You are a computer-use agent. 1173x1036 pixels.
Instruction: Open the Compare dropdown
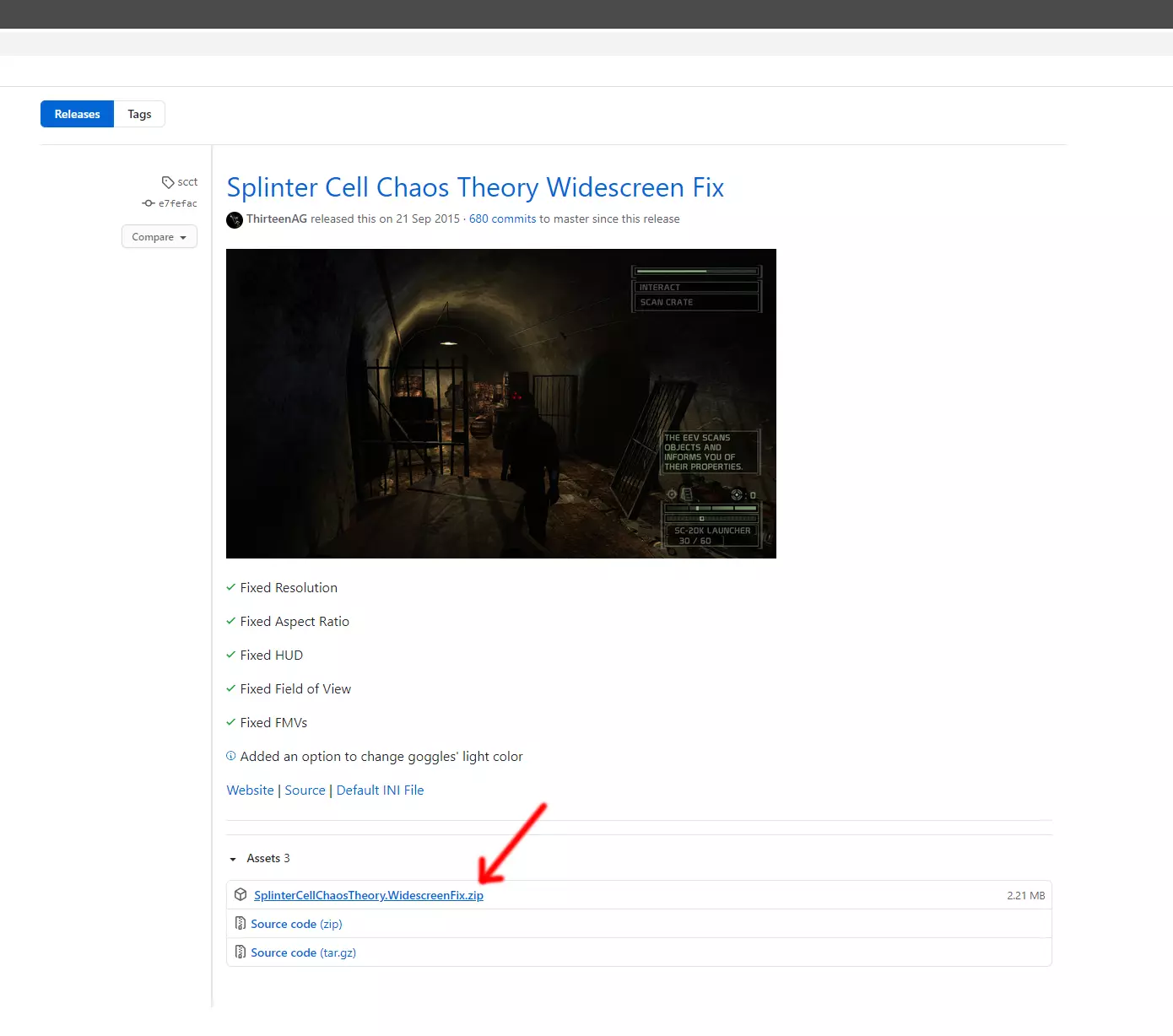[159, 236]
